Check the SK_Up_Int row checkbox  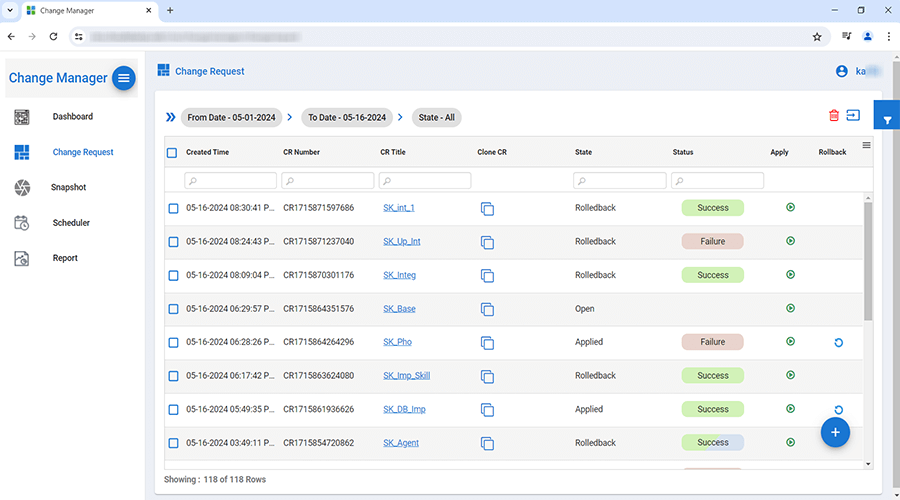pyautogui.click(x=173, y=242)
